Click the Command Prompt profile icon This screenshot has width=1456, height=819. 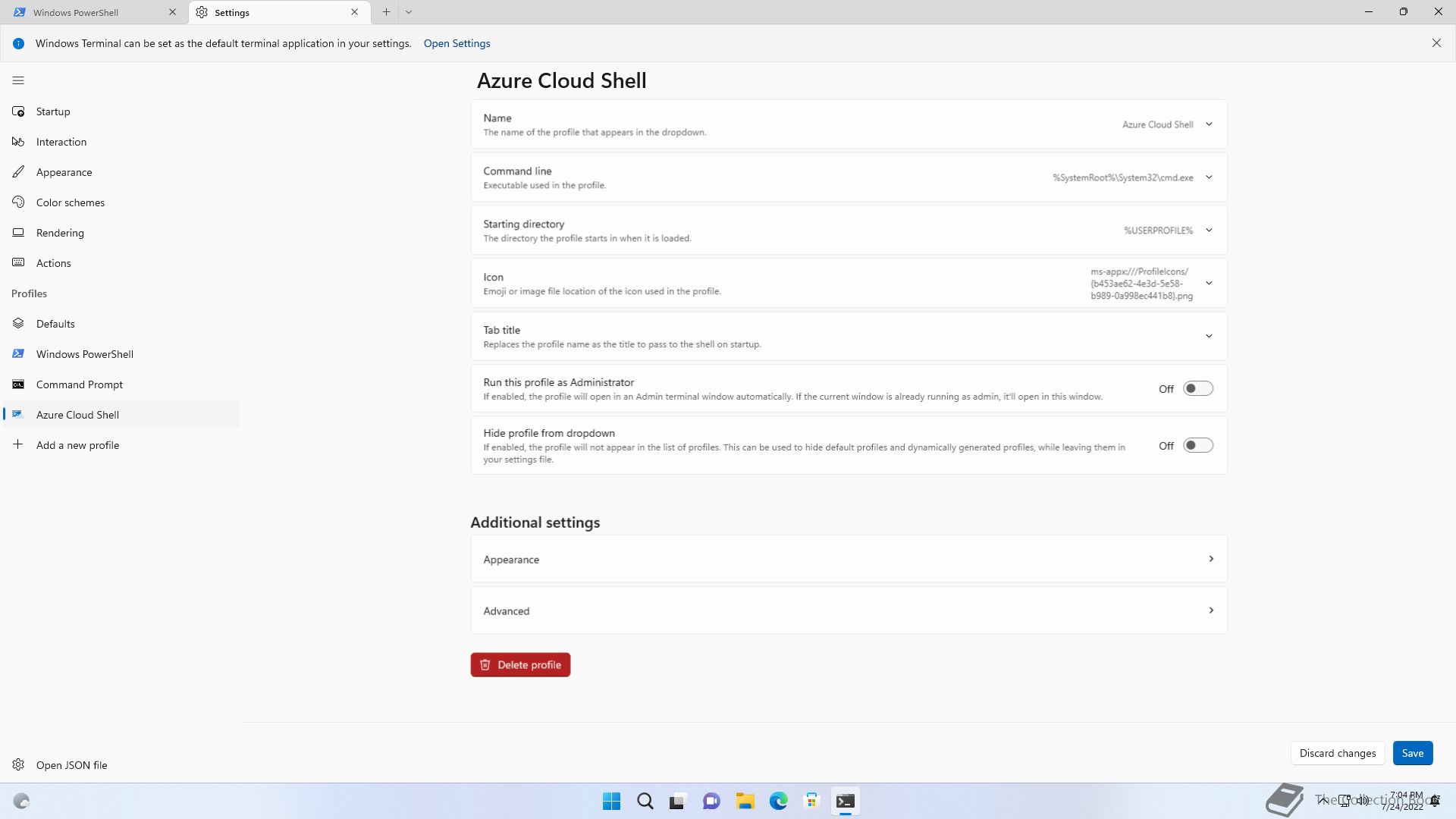point(18,384)
